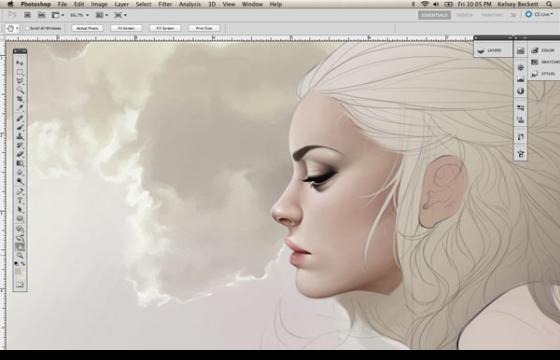The height and width of the screenshot is (360, 560).
Task: Switch to the highlighted Essentials workspace
Action: click(x=434, y=15)
